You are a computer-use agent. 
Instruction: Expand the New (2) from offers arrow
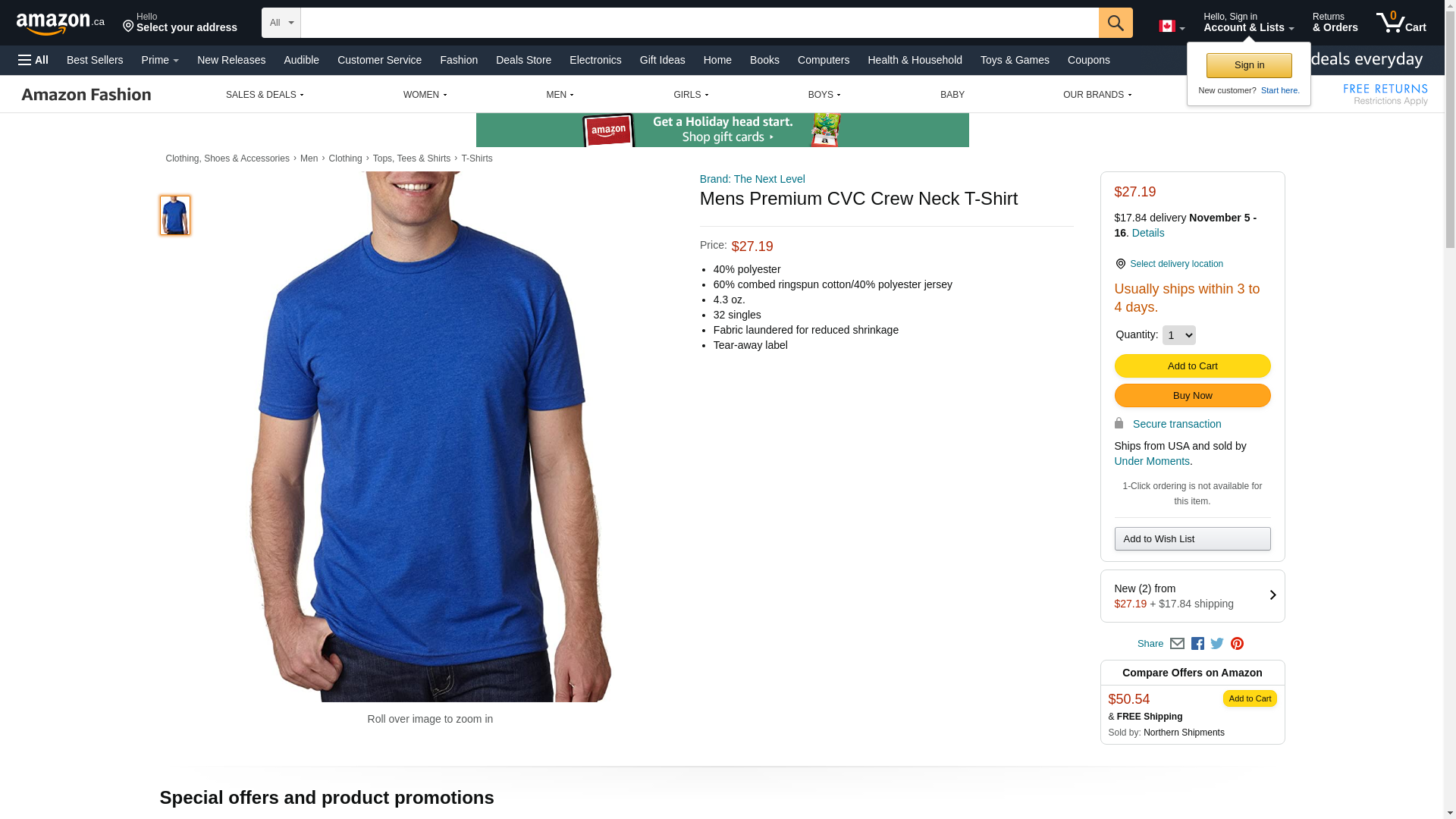pyautogui.click(x=1272, y=595)
